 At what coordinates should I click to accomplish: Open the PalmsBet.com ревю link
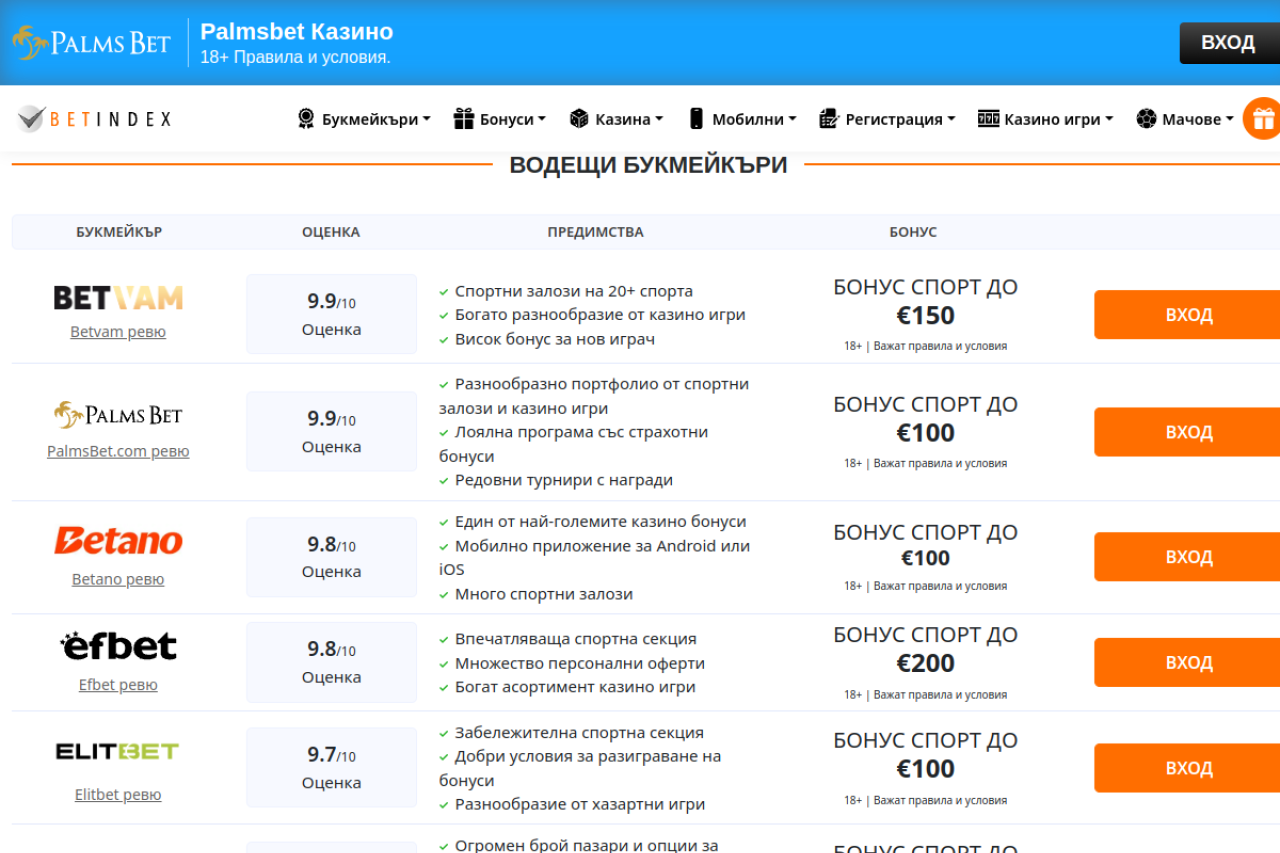[x=118, y=451]
